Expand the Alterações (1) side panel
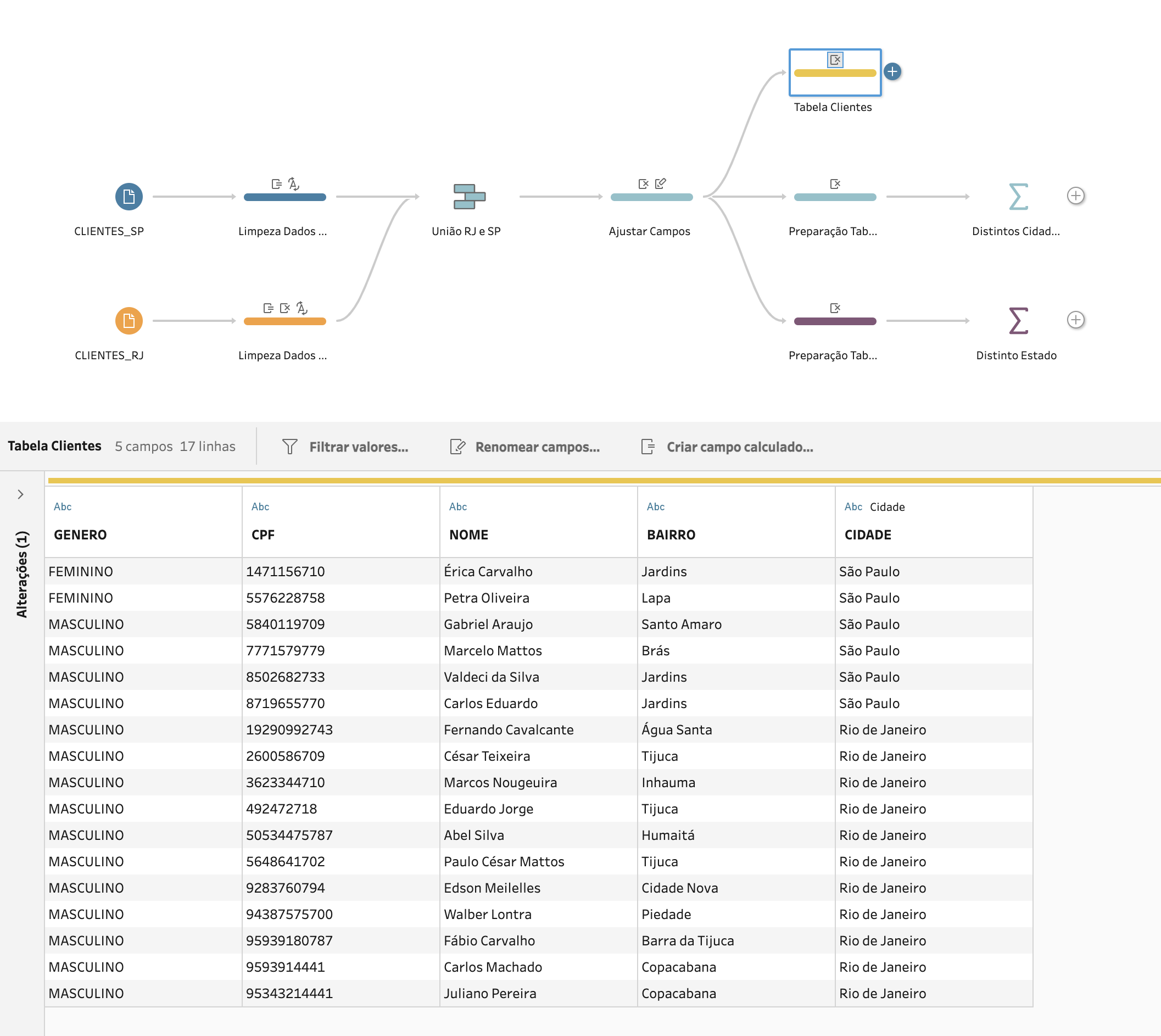 (21, 494)
